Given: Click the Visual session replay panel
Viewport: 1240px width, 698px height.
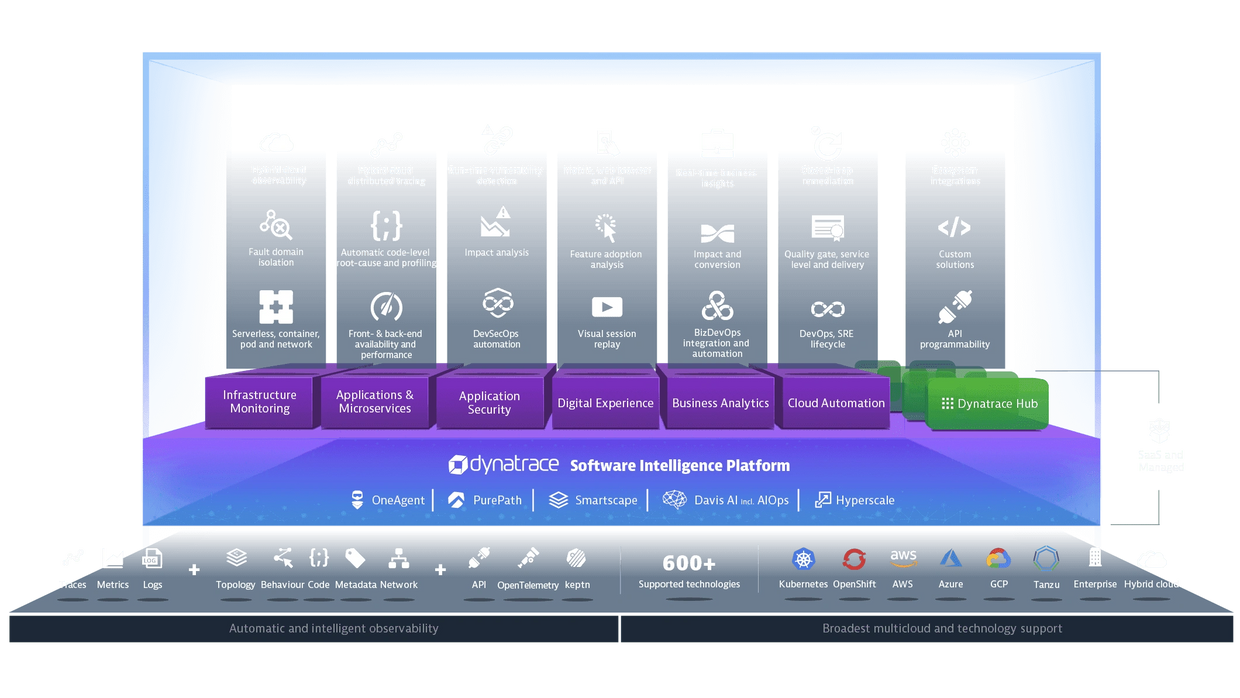Looking at the screenshot, I should point(606,320).
